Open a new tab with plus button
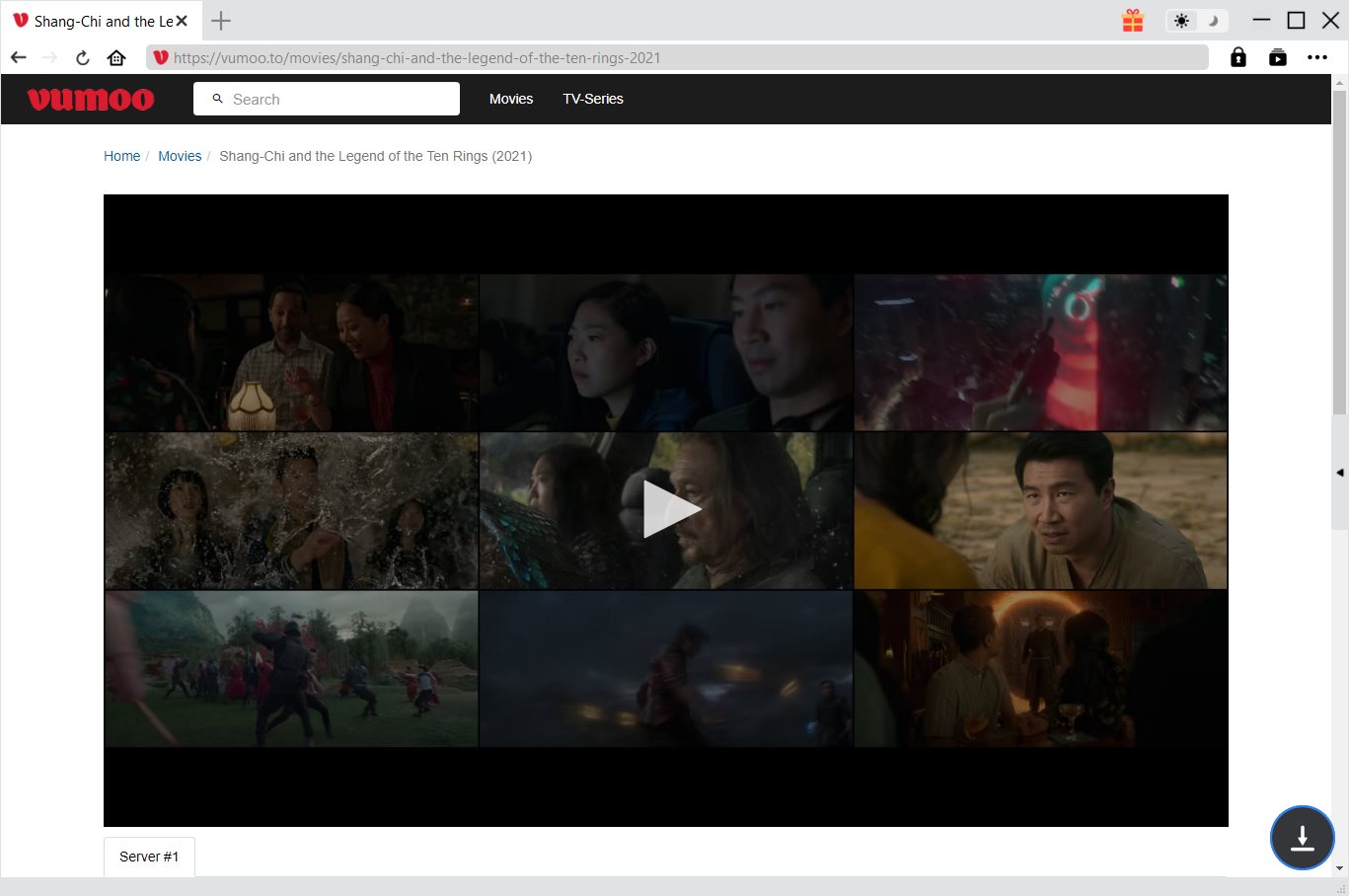The image size is (1349, 896). point(221,21)
